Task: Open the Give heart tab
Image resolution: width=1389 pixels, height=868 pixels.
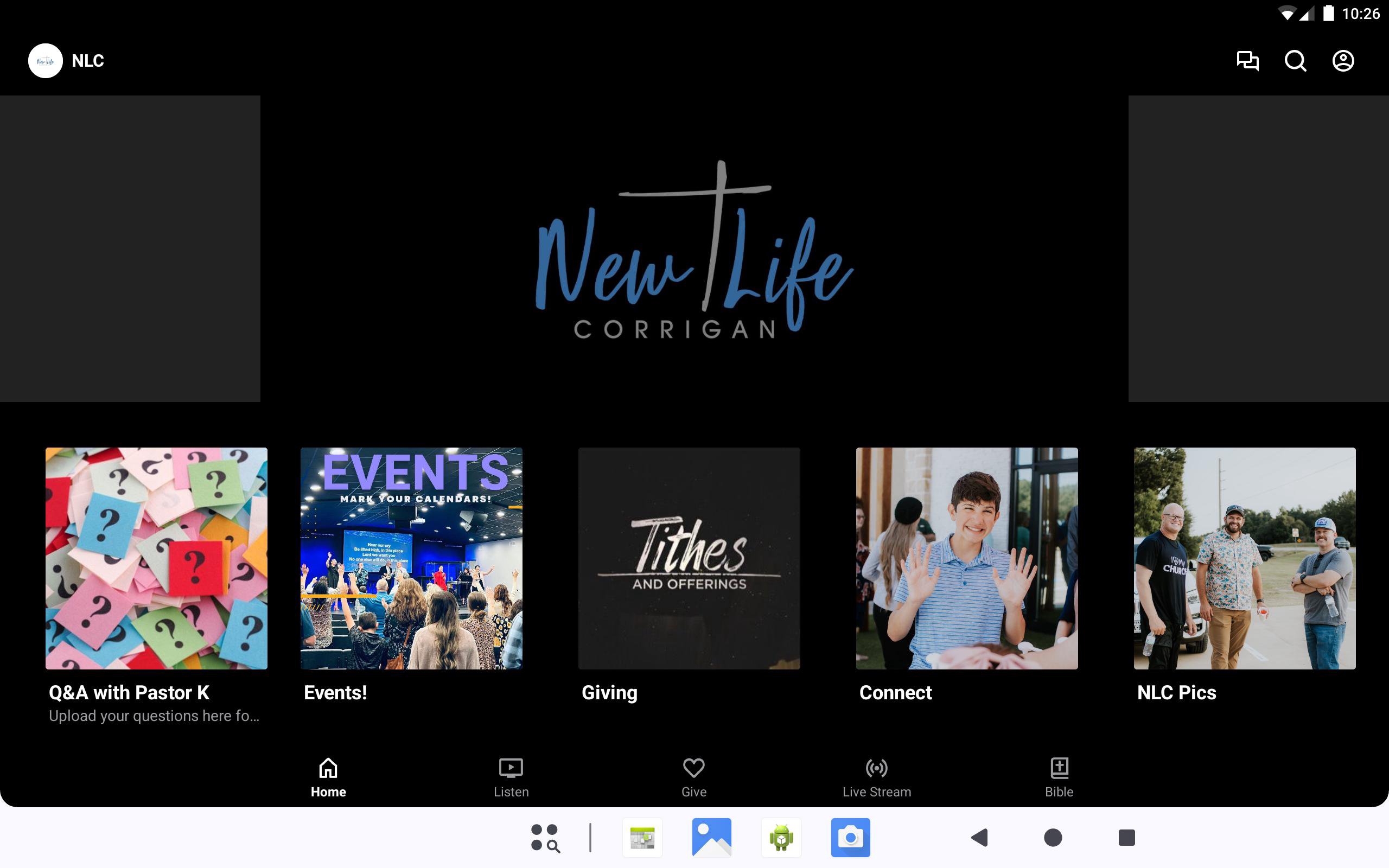Action: click(x=693, y=777)
